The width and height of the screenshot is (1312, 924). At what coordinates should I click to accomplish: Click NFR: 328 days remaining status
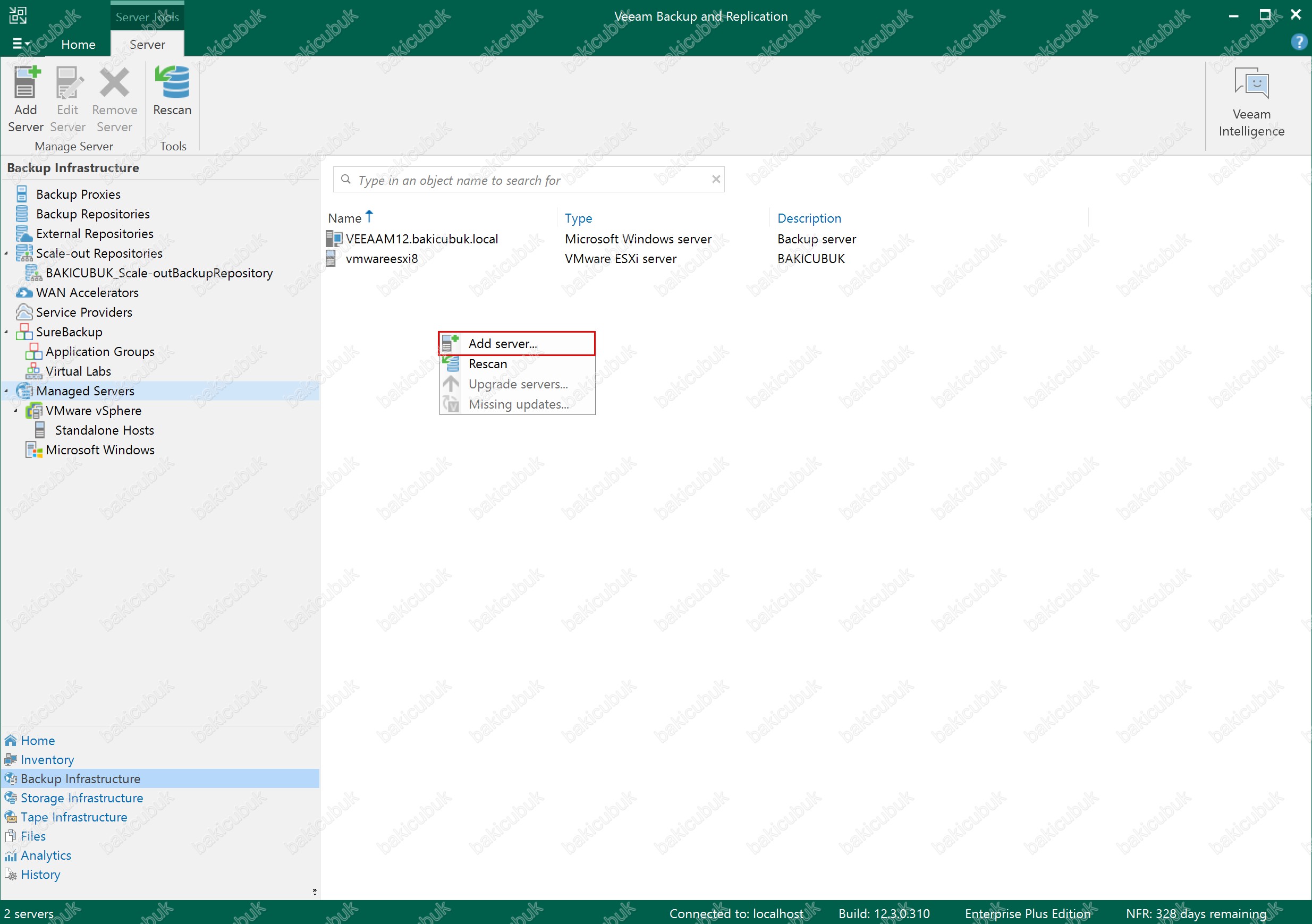click(x=1196, y=913)
